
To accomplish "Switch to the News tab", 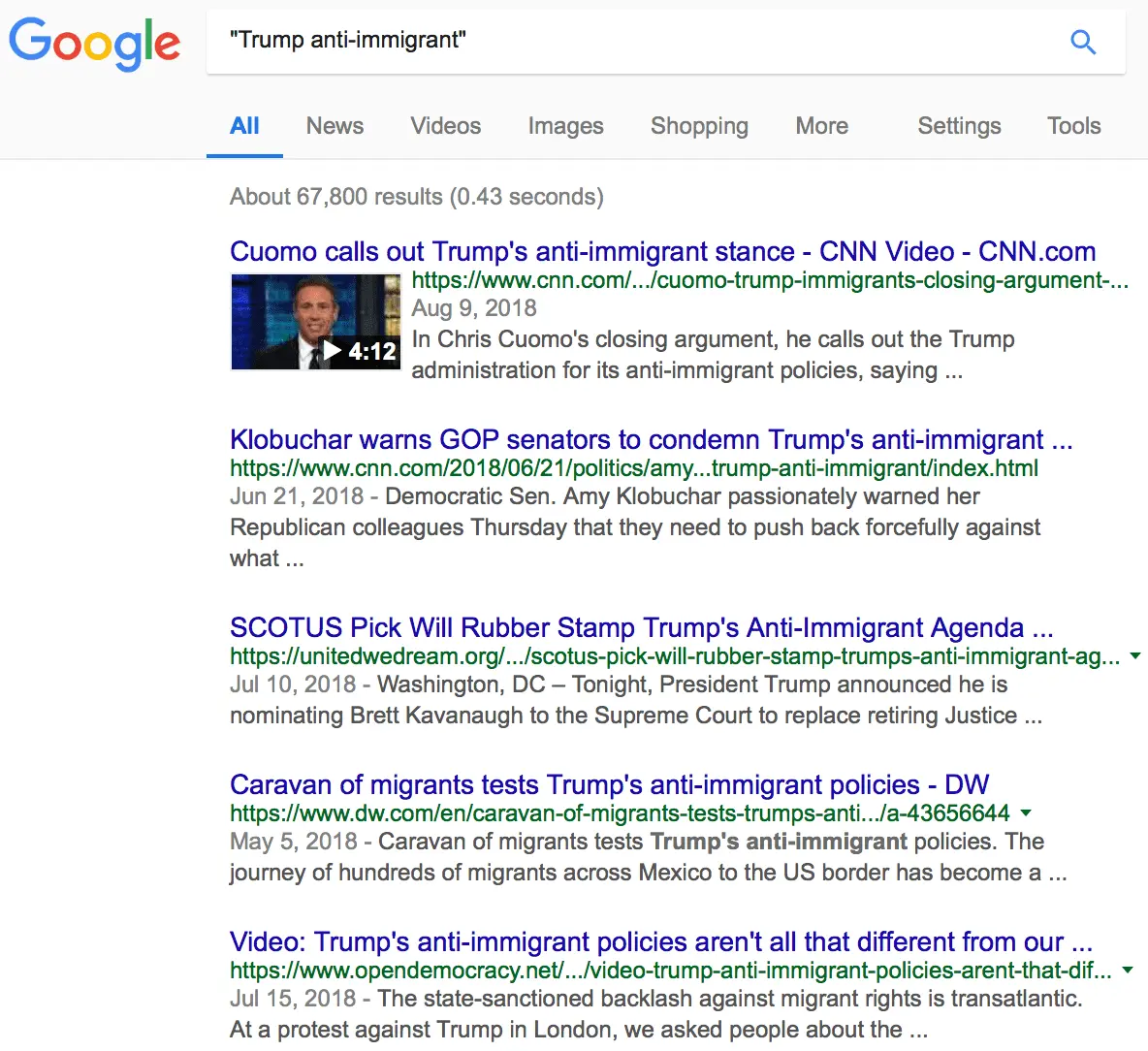I will coord(335,126).
